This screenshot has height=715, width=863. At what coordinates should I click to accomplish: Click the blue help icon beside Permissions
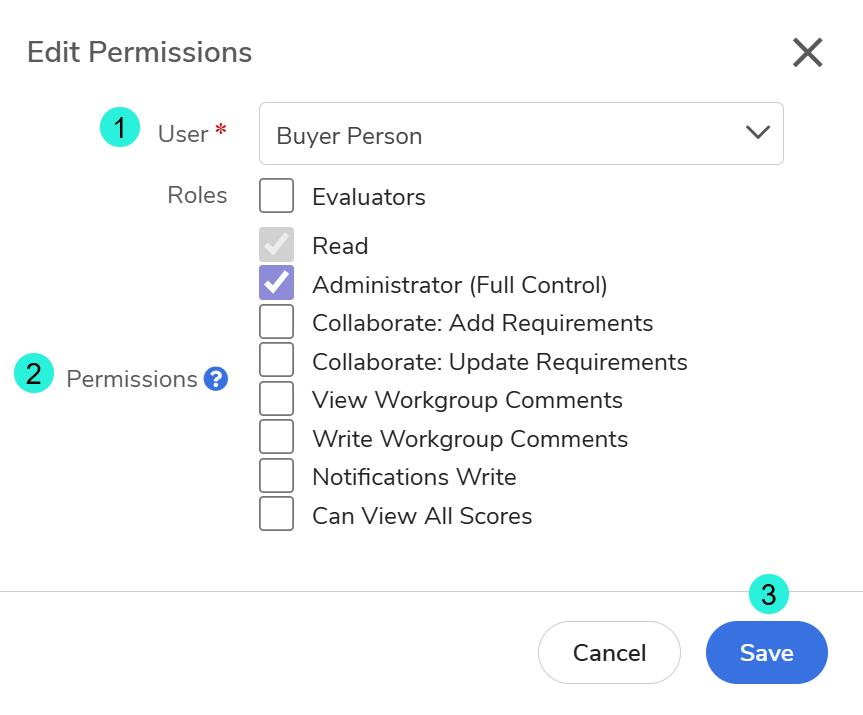[x=216, y=379]
